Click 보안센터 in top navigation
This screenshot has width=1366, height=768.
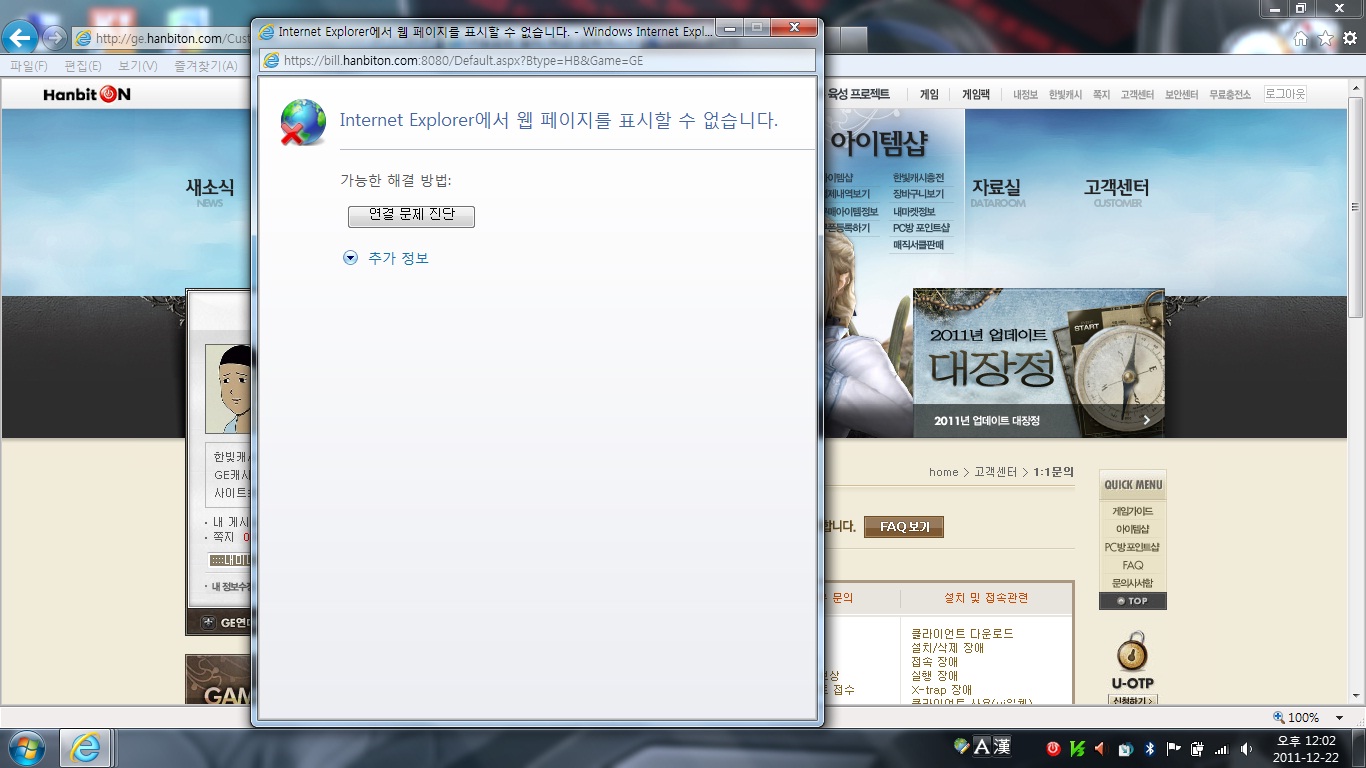1181,95
